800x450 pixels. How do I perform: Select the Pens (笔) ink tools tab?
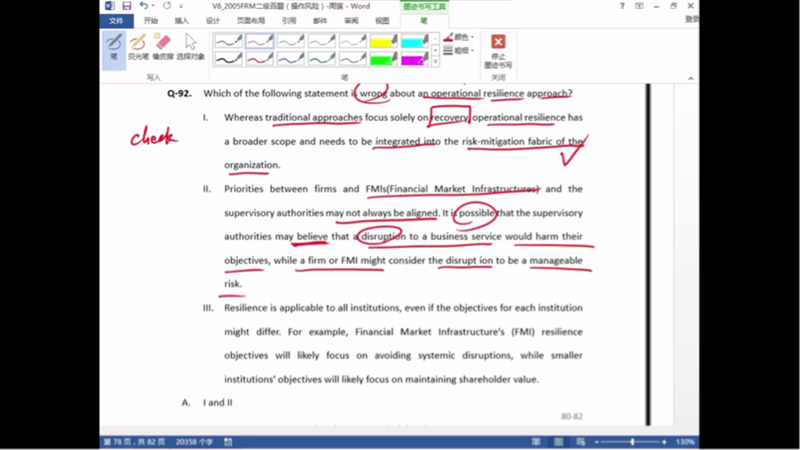(x=424, y=21)
